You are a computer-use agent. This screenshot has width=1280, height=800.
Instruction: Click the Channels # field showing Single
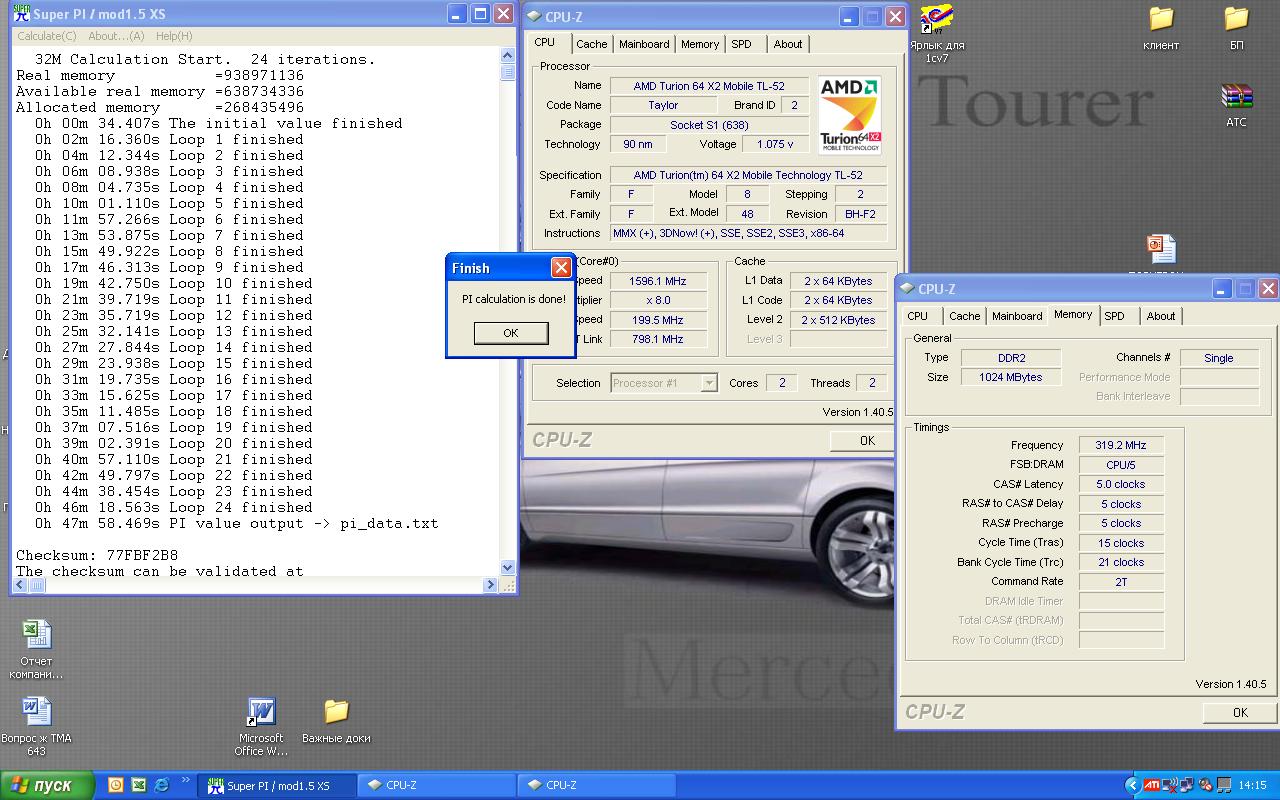(1218, 358)
